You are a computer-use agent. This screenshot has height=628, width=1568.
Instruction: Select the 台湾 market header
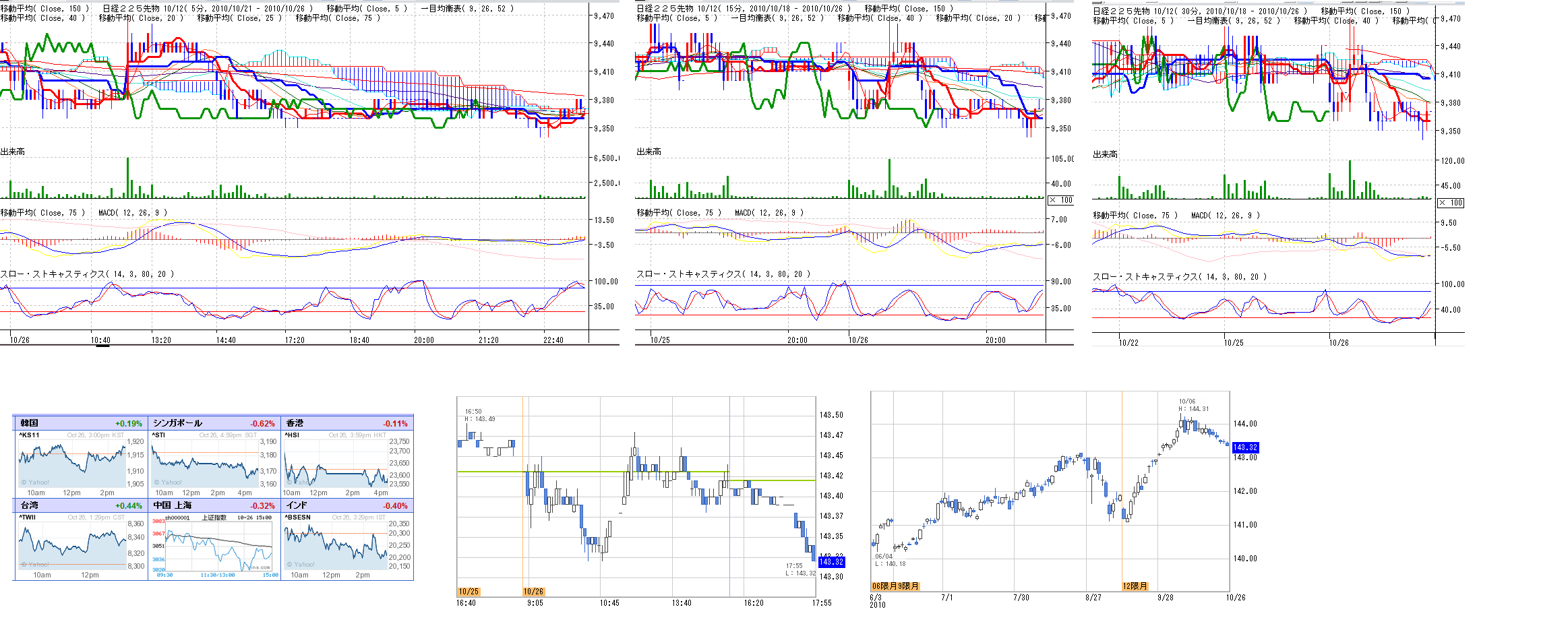[30, 505]
